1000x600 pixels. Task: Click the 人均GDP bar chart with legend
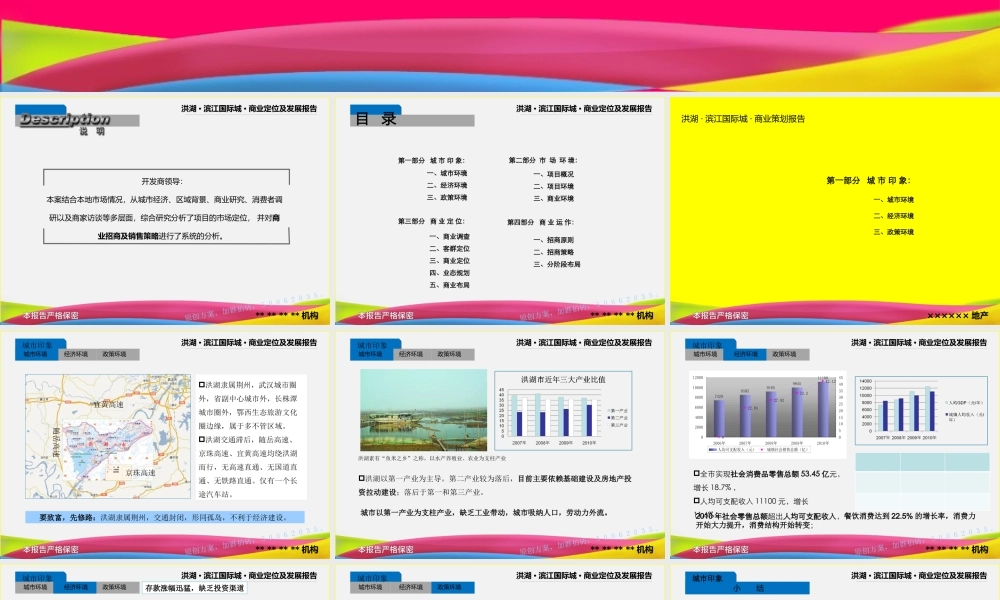coord(922,411)
